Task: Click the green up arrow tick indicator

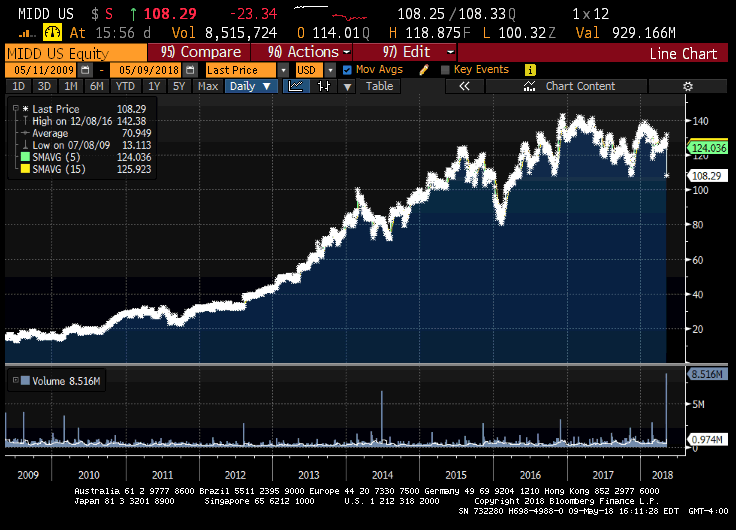Action: pos(133,14)
